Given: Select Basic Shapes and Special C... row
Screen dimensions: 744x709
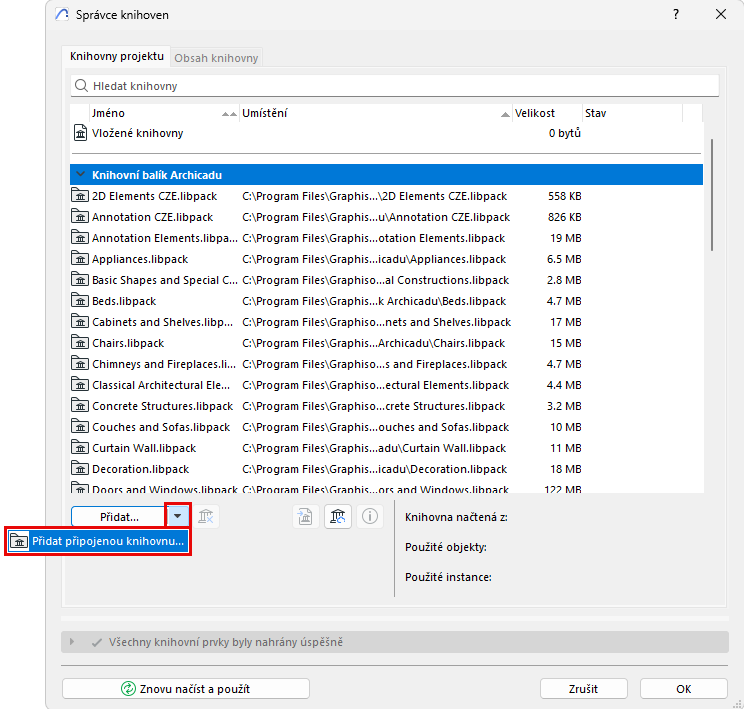Looking at the screenshot, I should point(386,280).
